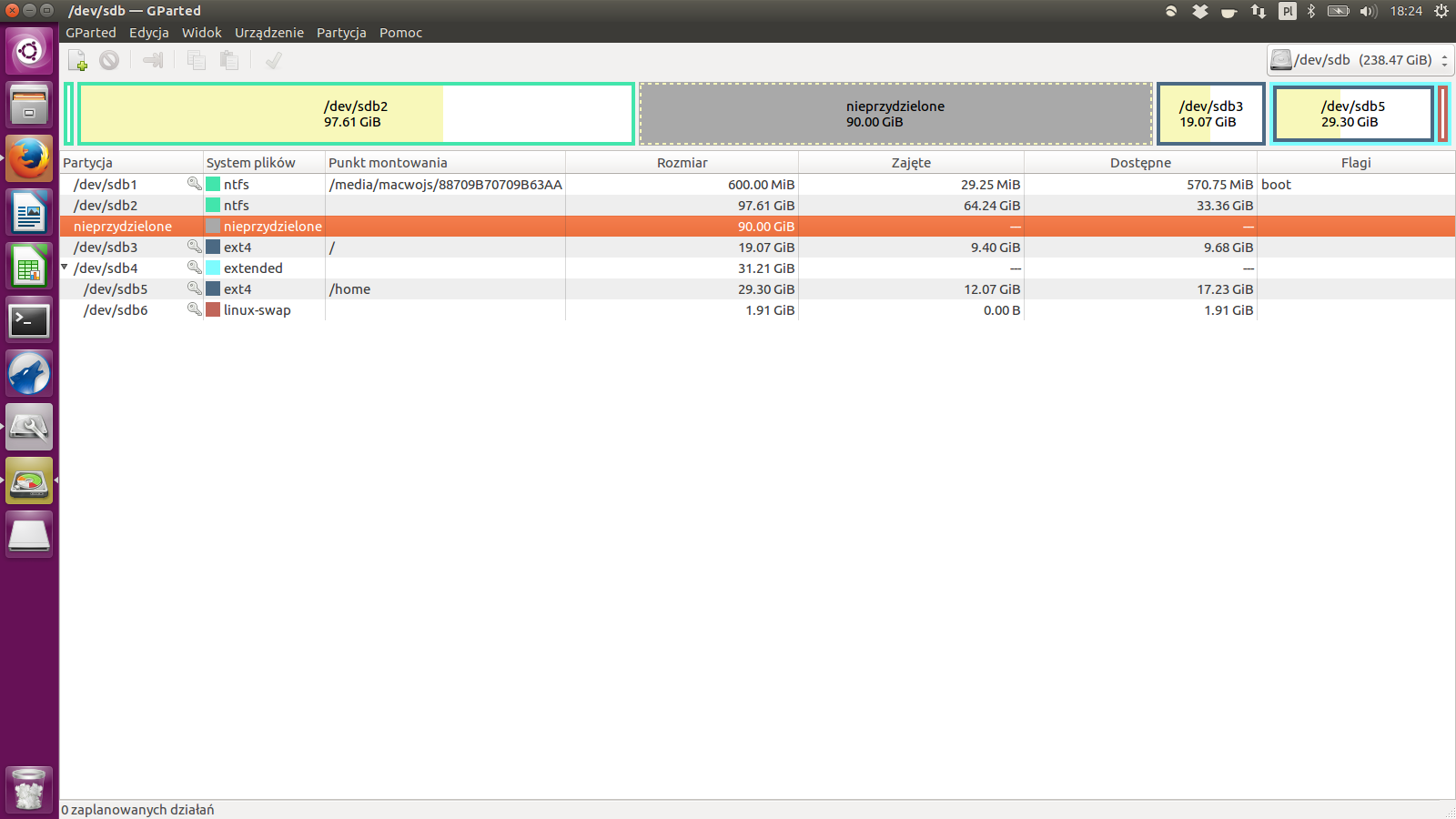Click the 0 zaplanowanych działań status text

pyautogui.click(x=138, y=809)
